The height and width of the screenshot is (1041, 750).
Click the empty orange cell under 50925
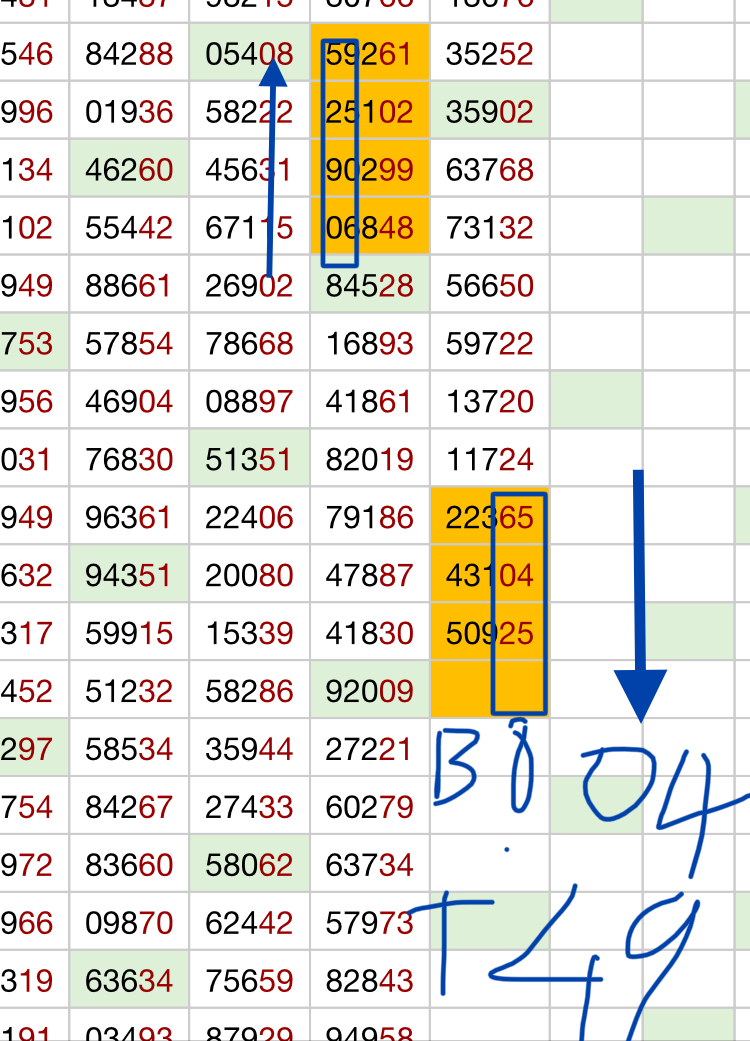490,689
